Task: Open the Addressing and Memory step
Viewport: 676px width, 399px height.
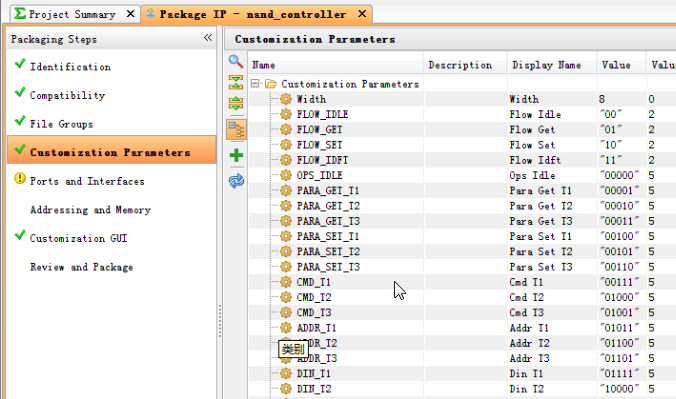Action: pos(90,210)
